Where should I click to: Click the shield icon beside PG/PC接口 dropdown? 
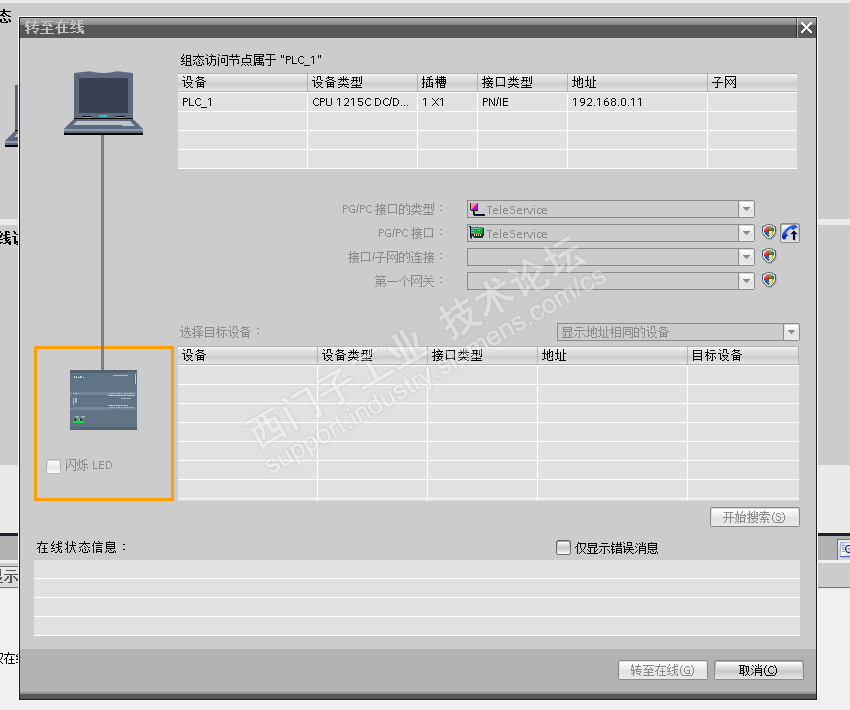click(x=769, y=232)
